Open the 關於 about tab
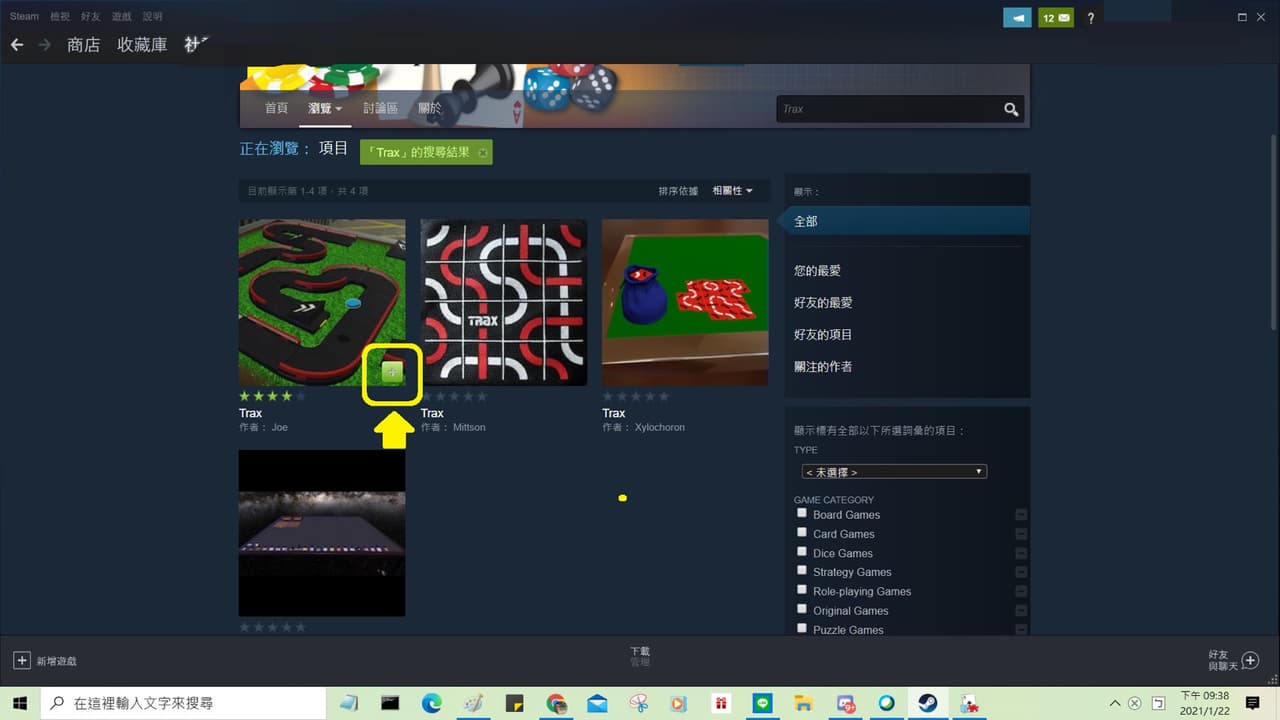 click(x=430, y=108)
